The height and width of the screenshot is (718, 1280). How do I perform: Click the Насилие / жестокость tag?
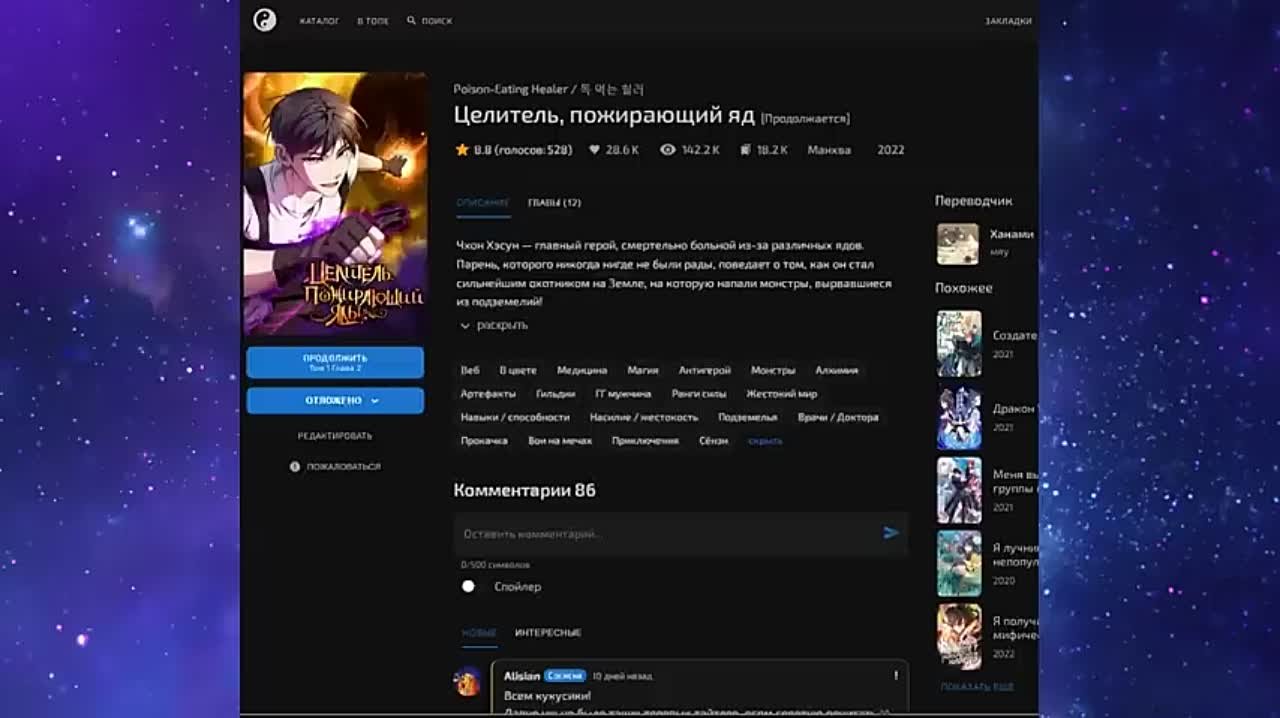coord(644,417)
